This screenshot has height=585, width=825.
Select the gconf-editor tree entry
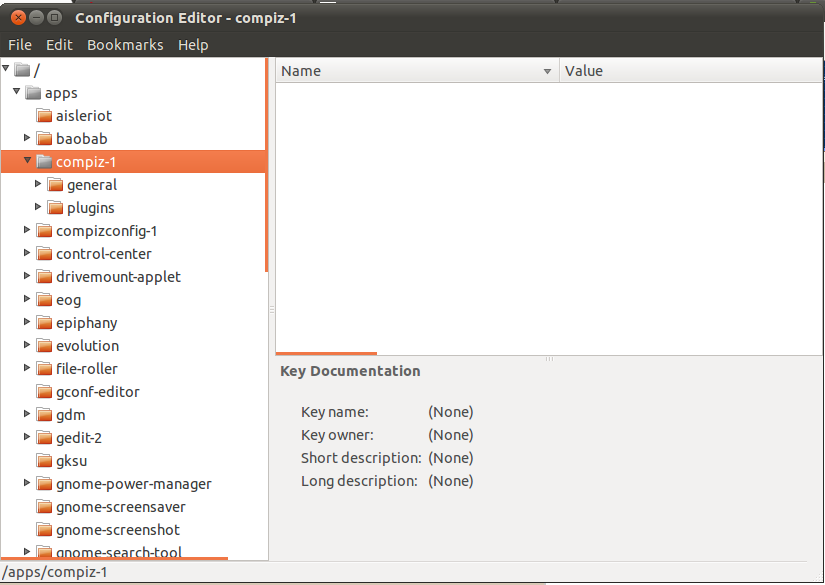[98, 392]
